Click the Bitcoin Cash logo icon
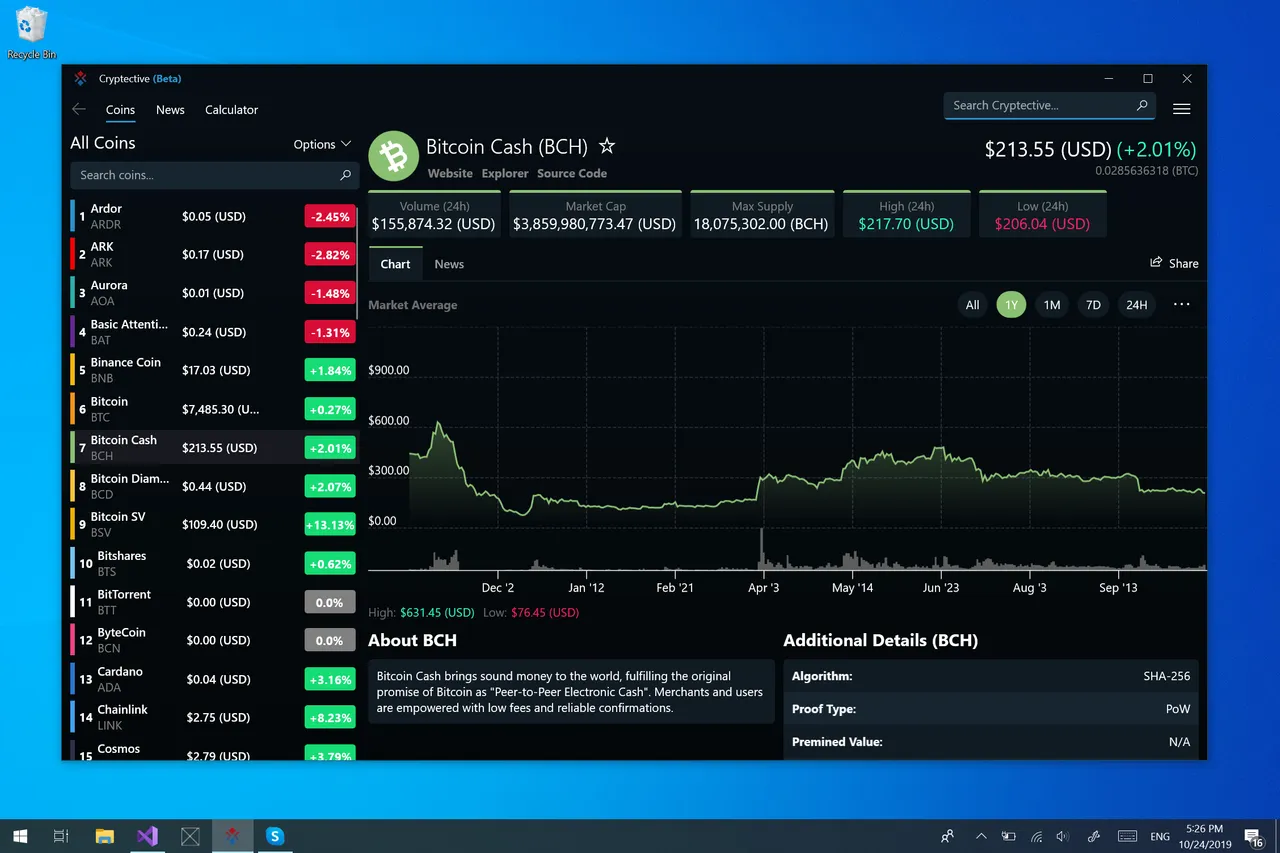Viewport: 1280px width, 853px height. (393, 156)
